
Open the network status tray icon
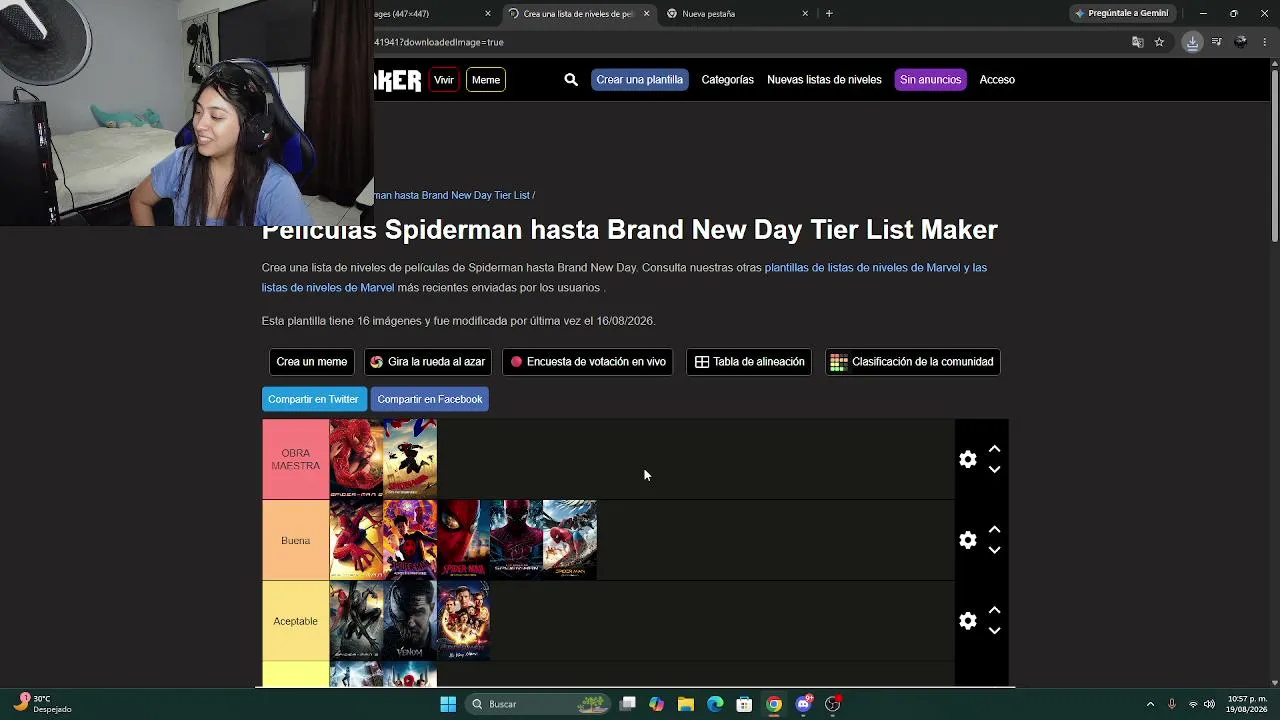1193,704
